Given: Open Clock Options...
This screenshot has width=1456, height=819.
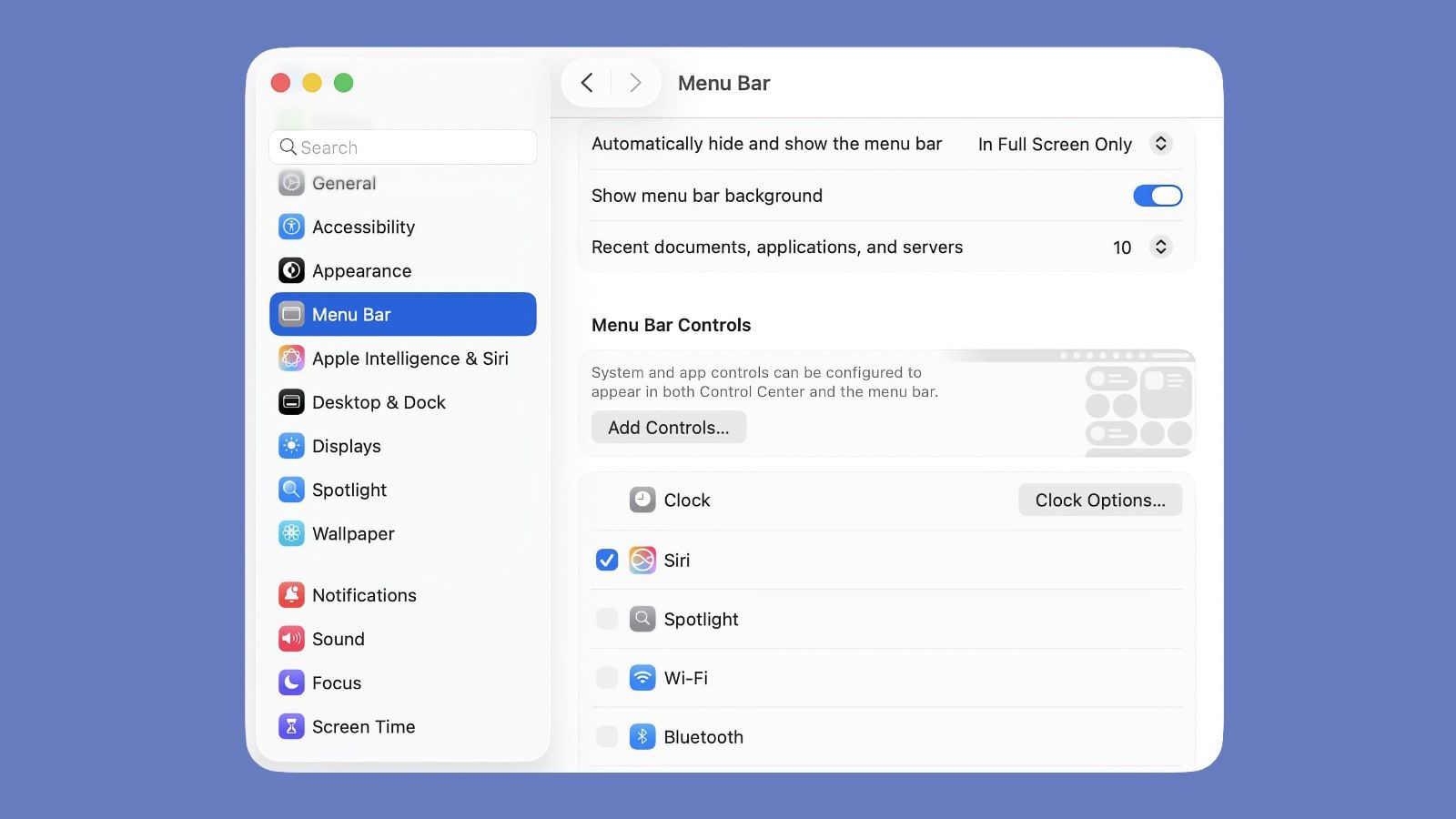Looking at the screenshot, I should [1100, 500].
